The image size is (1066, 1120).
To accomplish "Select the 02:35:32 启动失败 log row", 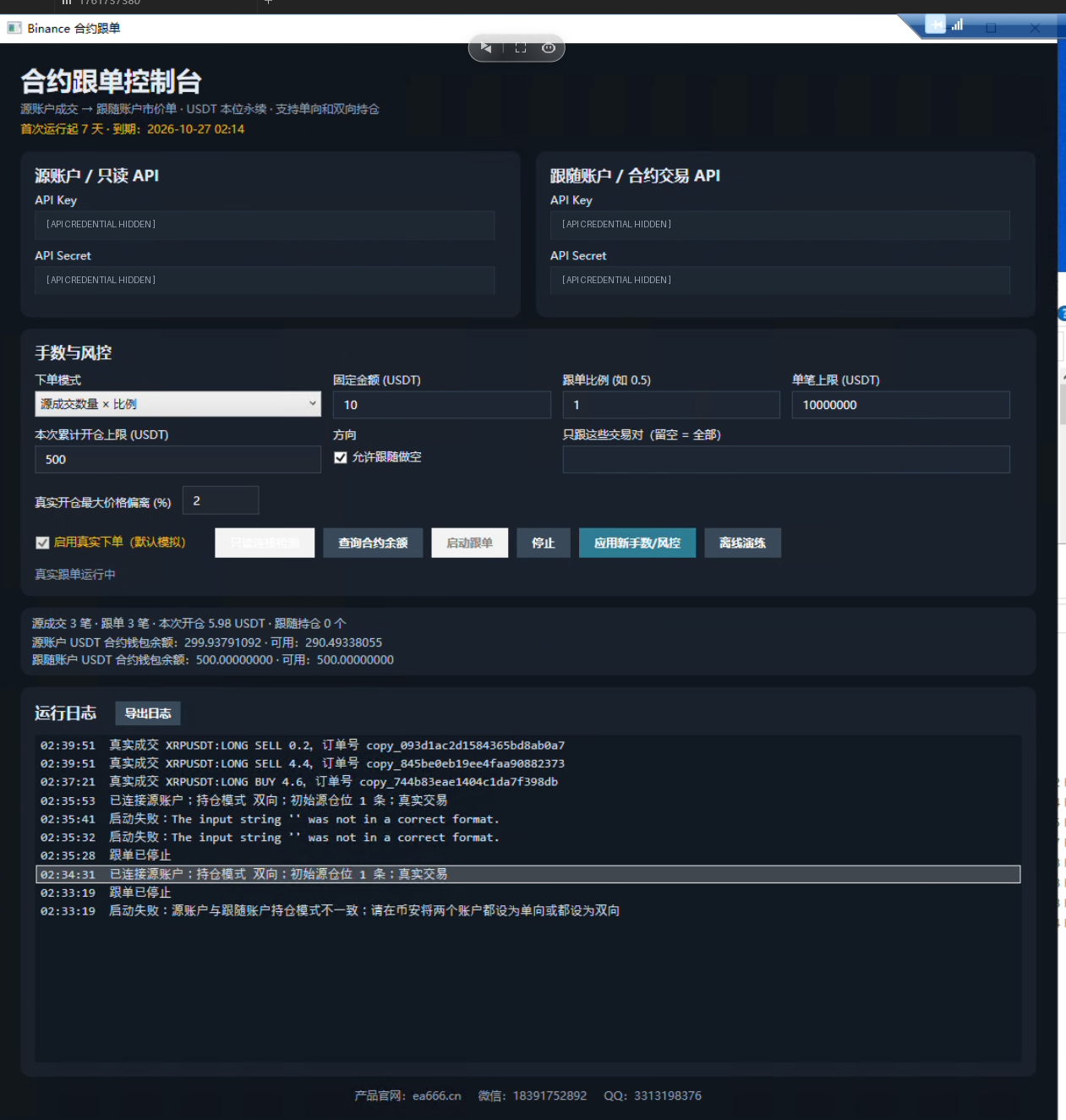I will 528,838.
